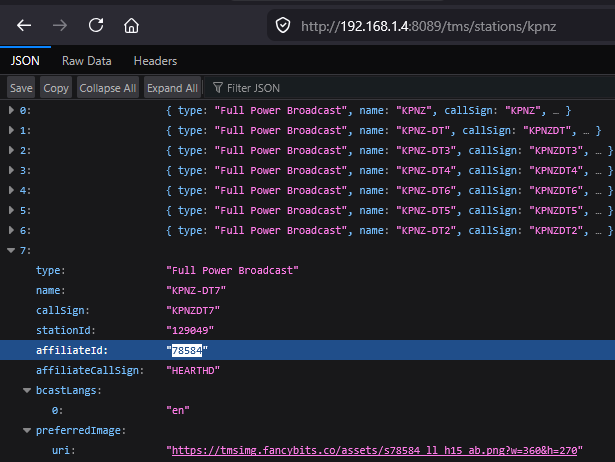This screenshot has height=462, width=615.
Task: Click the name key under item 7
Action: click(51, 290)
